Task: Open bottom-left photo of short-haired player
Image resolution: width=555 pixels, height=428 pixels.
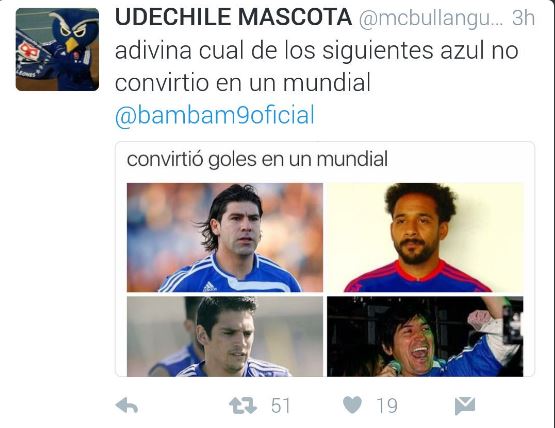Action: coord(225,336)
